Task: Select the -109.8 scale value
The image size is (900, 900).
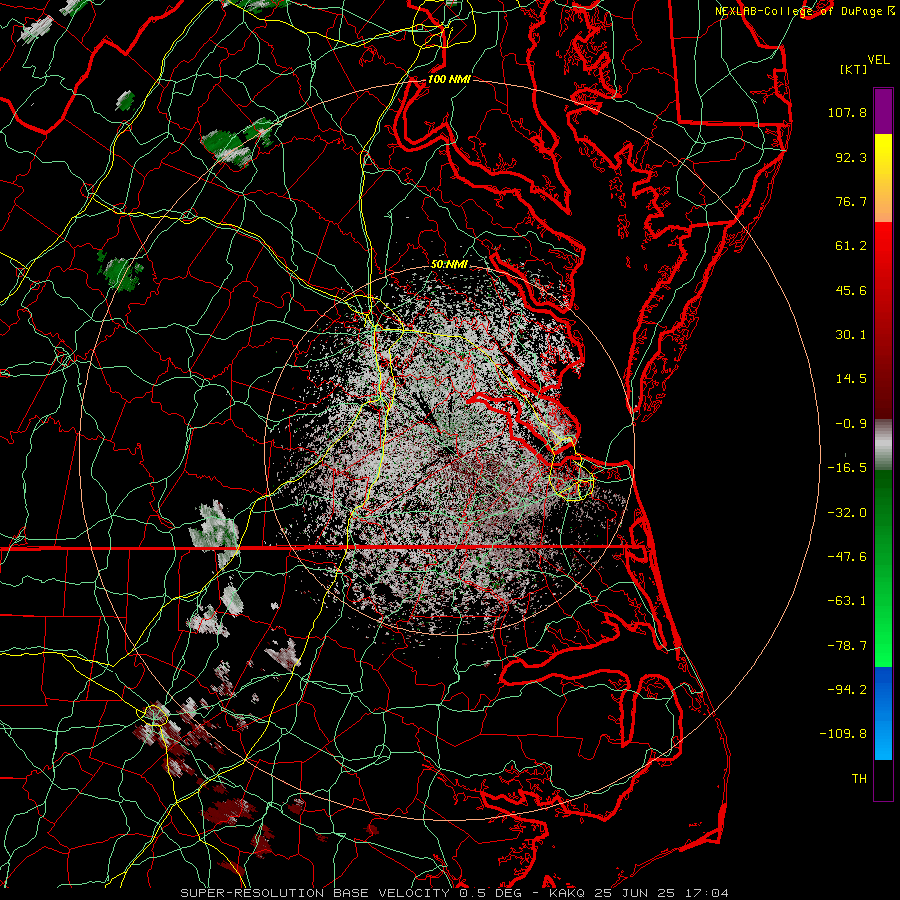Action: (x=843, y=734)
